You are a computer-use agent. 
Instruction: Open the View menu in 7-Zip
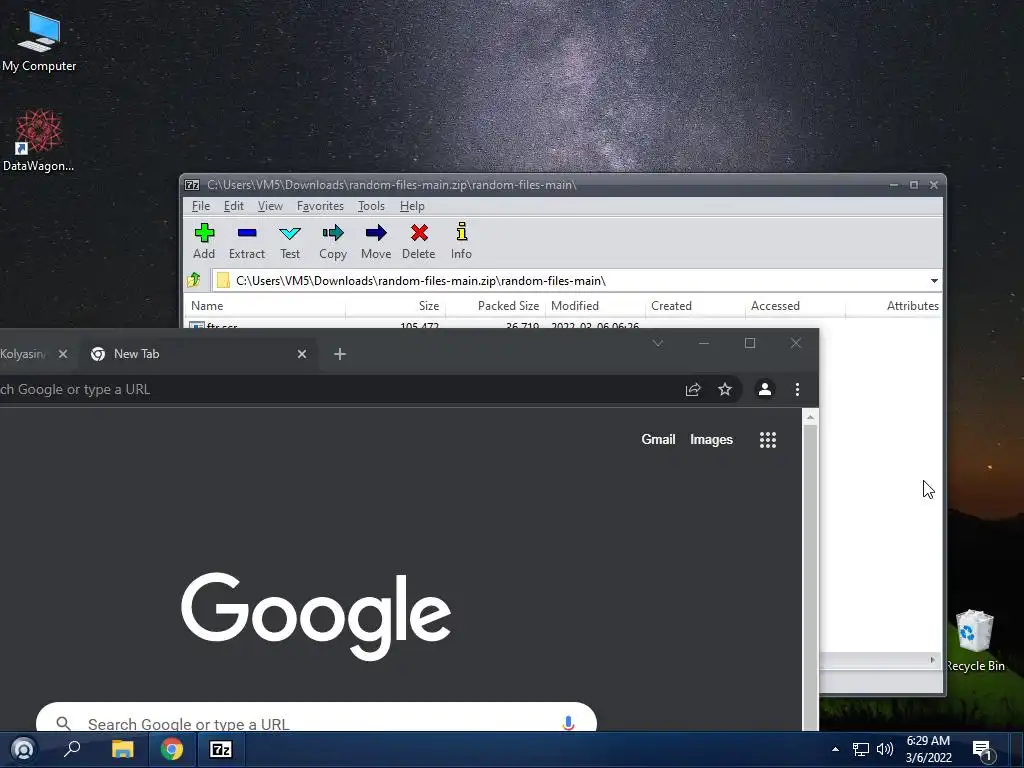point(270,206)
